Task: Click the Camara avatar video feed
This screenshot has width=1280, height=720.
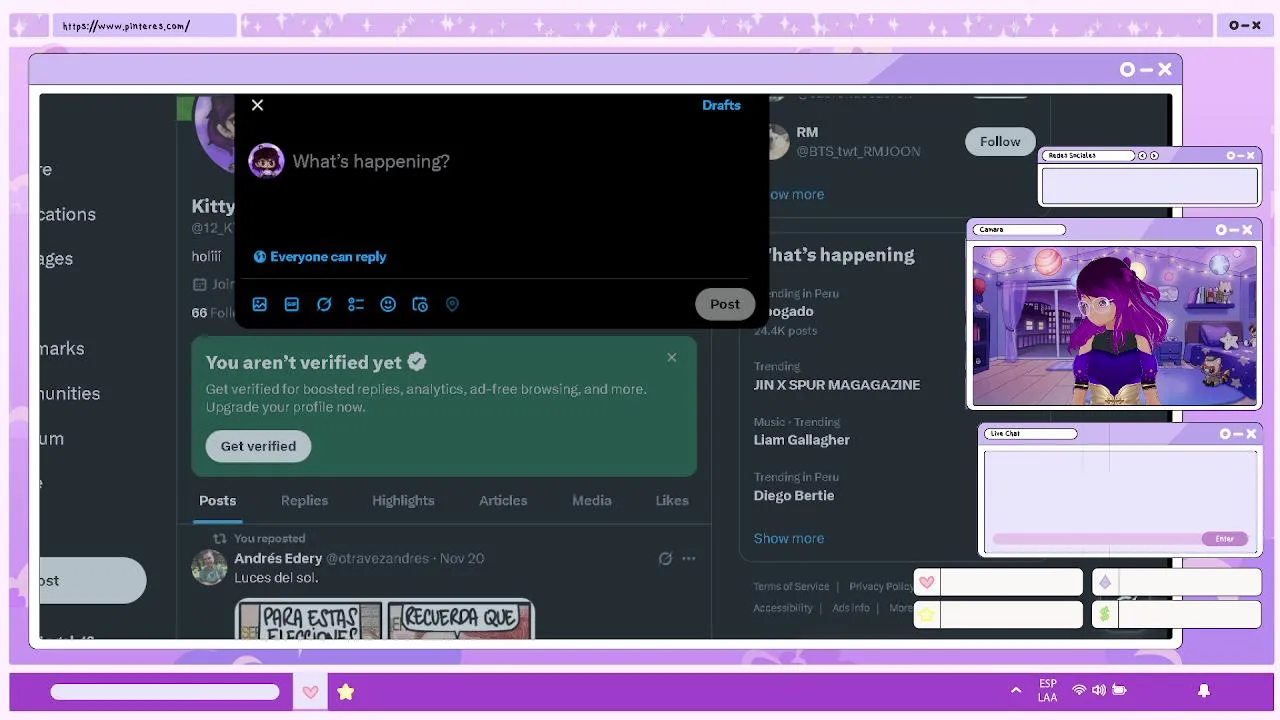Action: click(x=1114, y=326)
